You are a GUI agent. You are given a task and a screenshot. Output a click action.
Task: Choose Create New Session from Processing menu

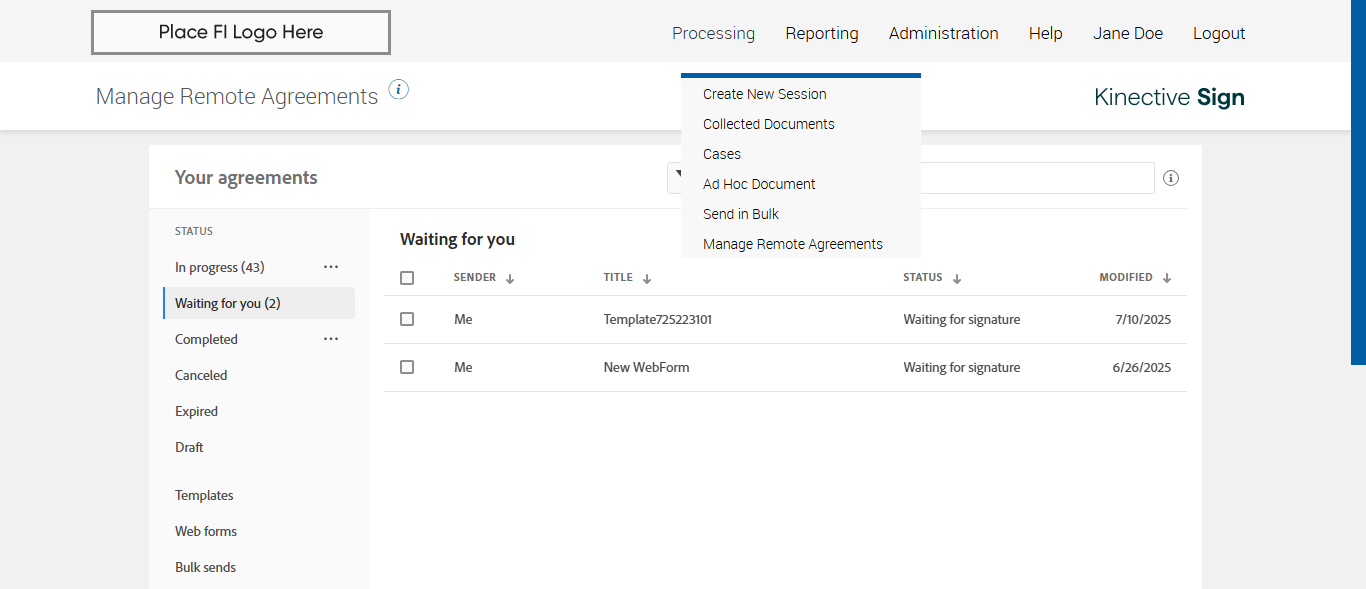point(765,94)
